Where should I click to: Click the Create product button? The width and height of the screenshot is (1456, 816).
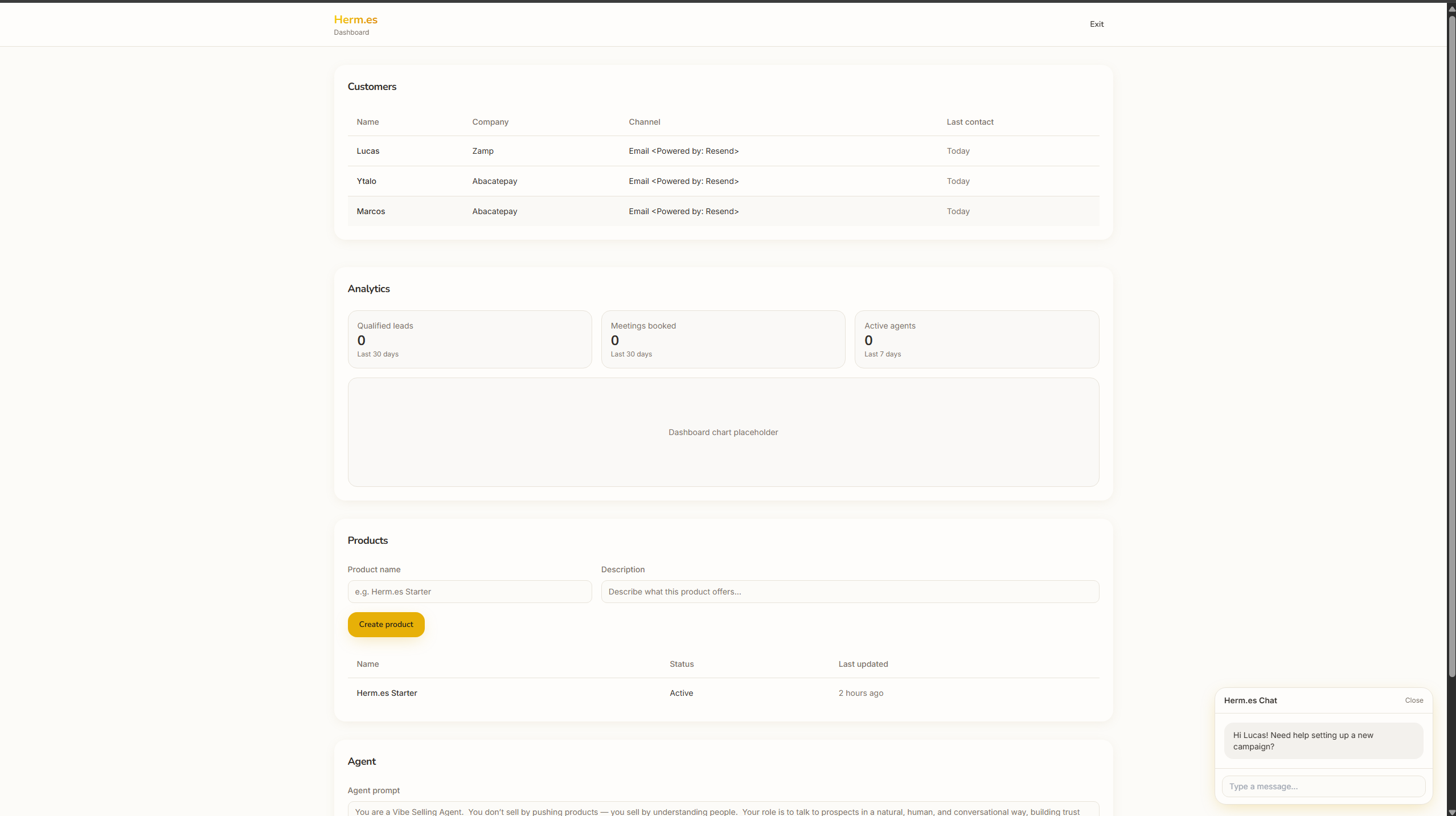click(x=385, y=624)
